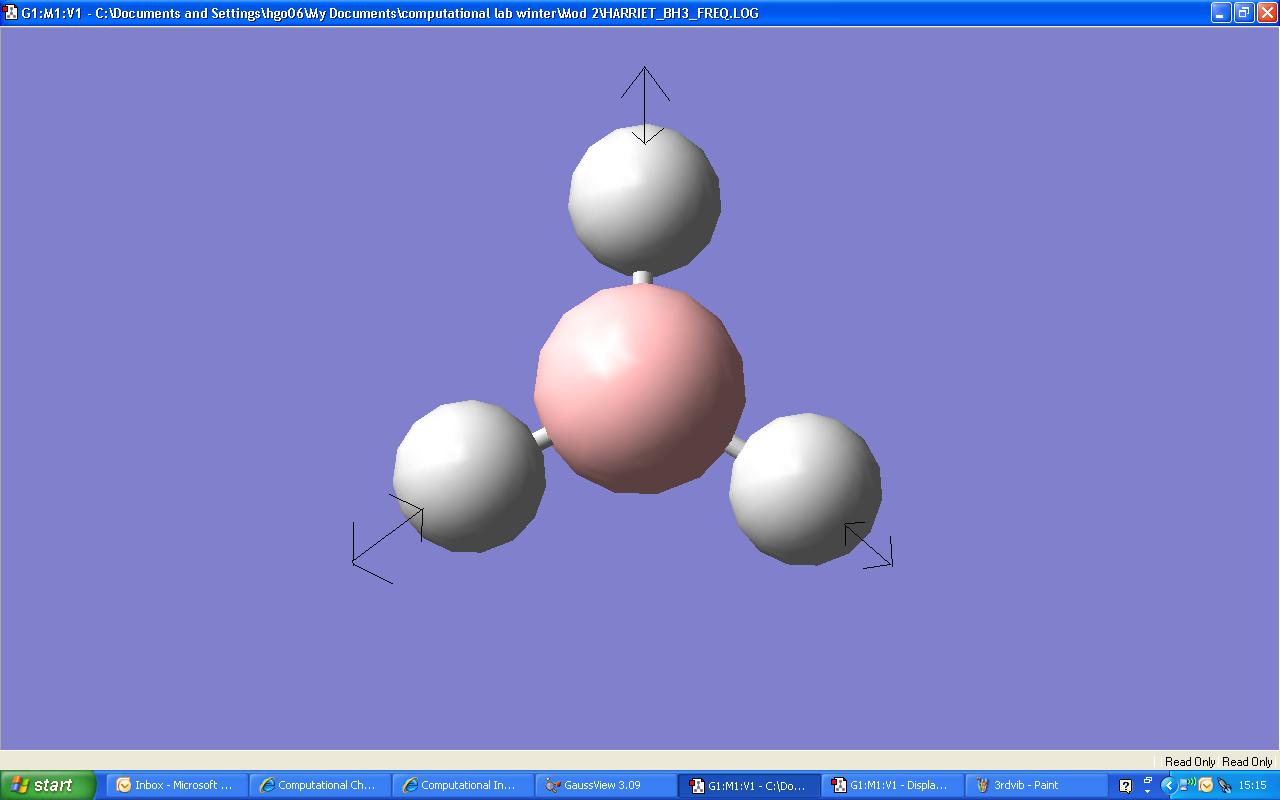Click the bond between boron and top hydrogen
Image resolution: width=1280 pixels, height=800 pixels.
[x=643, y=278]
